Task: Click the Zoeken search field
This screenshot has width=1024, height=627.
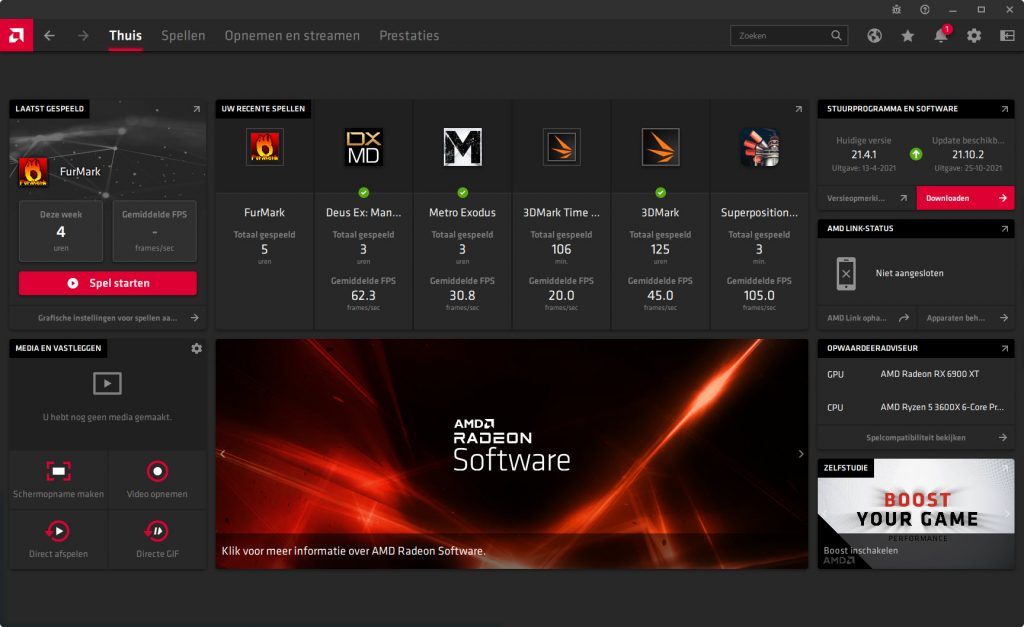Action: [x=782, y=36]
